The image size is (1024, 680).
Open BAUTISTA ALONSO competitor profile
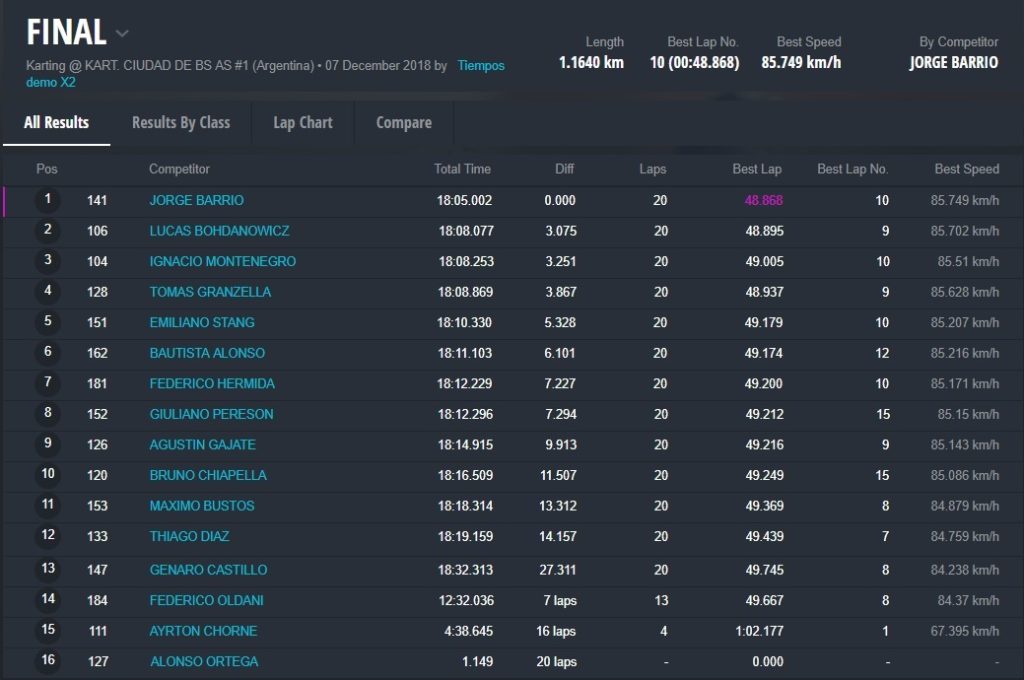coord(207,353)
